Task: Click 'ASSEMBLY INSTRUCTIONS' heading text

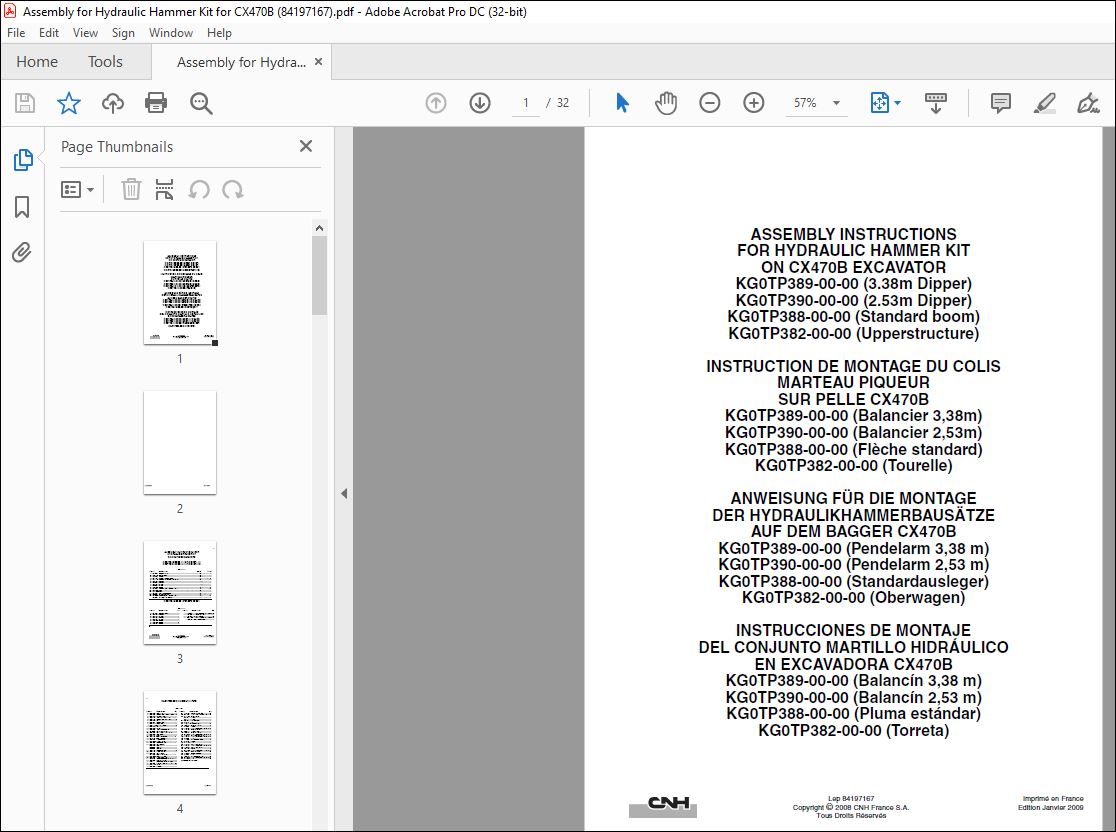Action: pos(853,234)
